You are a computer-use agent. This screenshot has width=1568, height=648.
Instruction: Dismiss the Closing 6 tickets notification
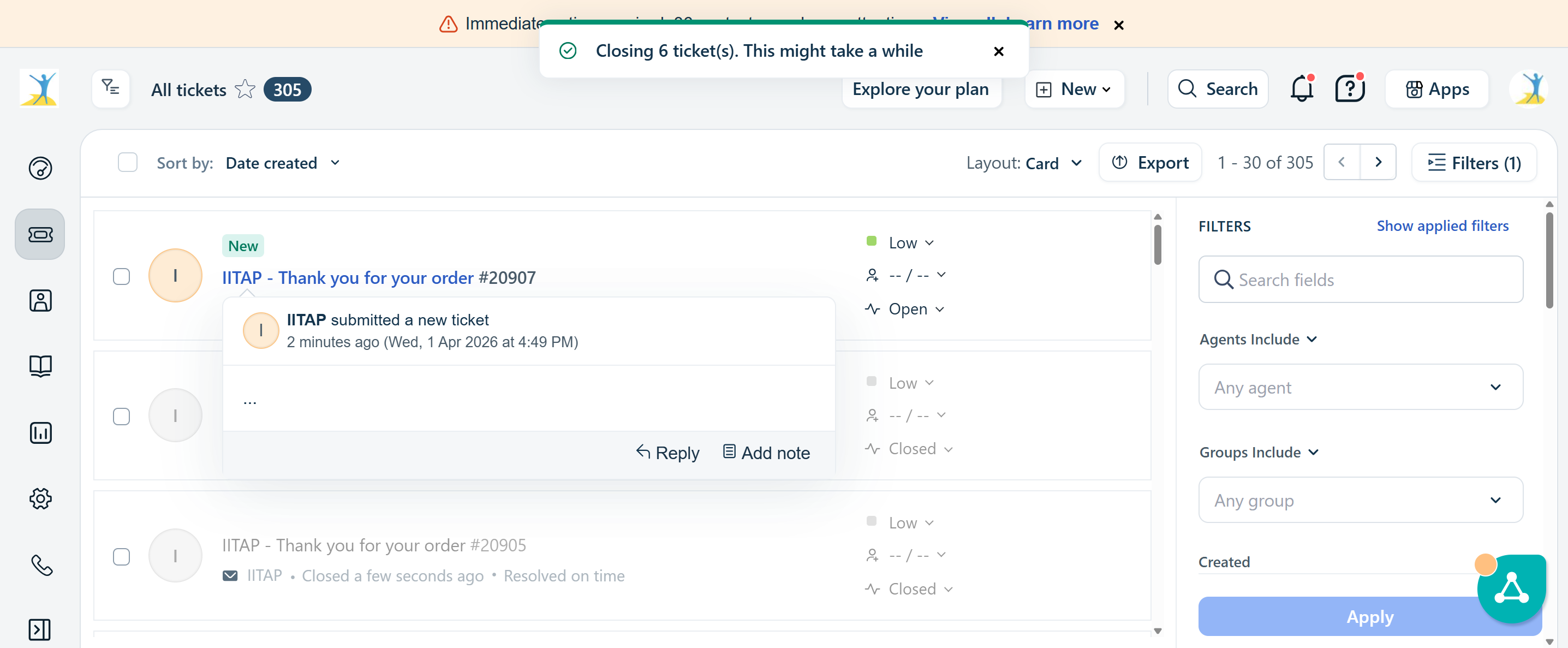tap(998, 51)
